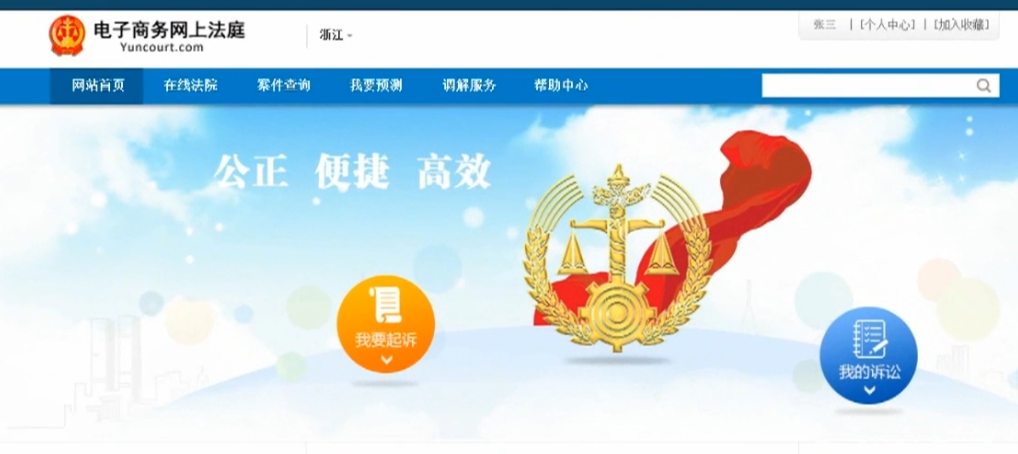This screenshot has height=454, width=1018.
Task: Click the orange 我要起诉 button
Action: click(x=386, y=323)
